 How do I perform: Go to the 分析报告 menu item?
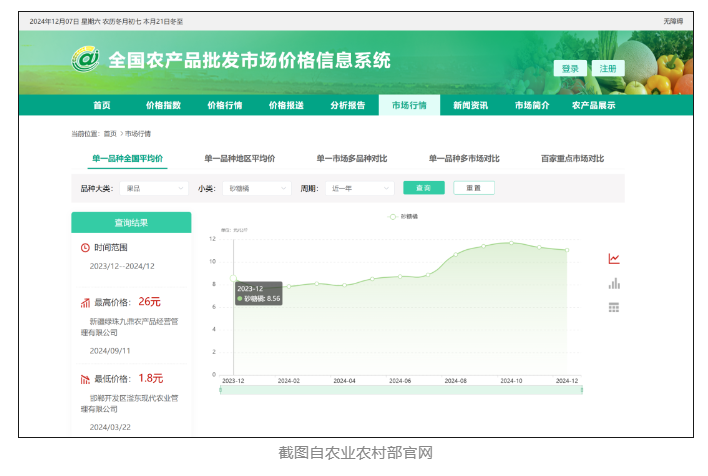point(347,105)
